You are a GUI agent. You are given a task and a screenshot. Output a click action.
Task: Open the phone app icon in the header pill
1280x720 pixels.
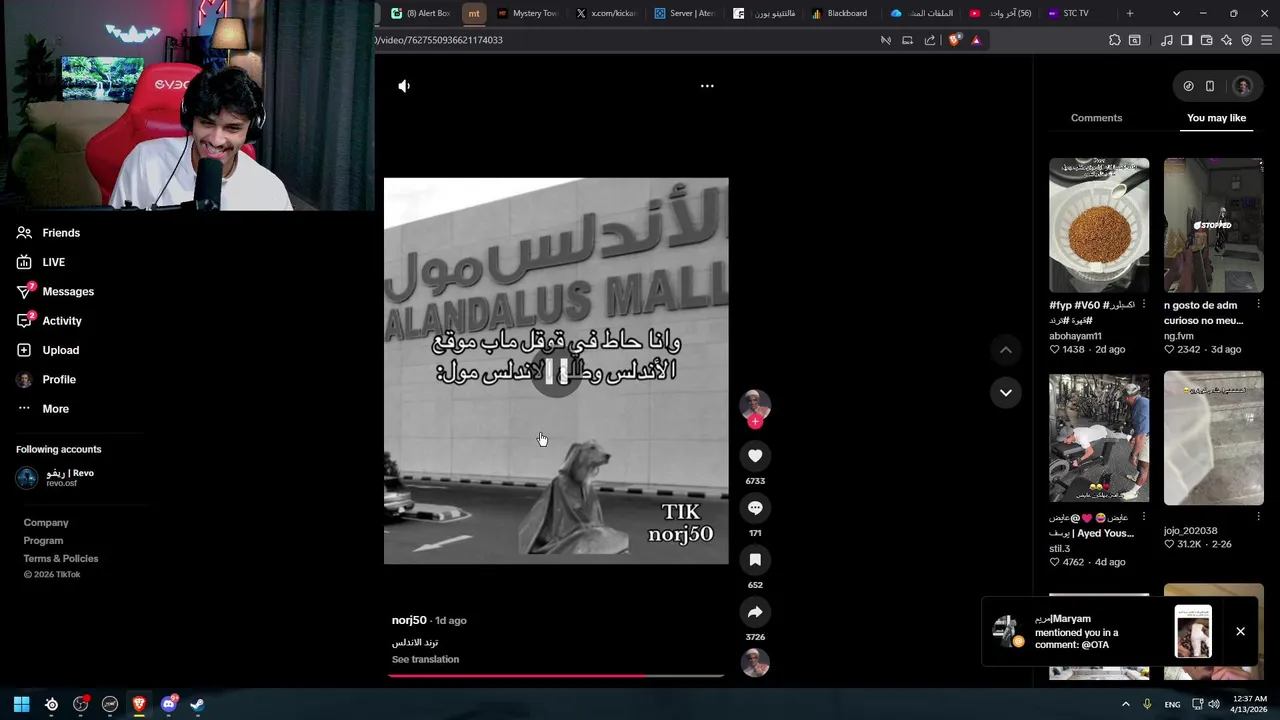[1209, 86]
